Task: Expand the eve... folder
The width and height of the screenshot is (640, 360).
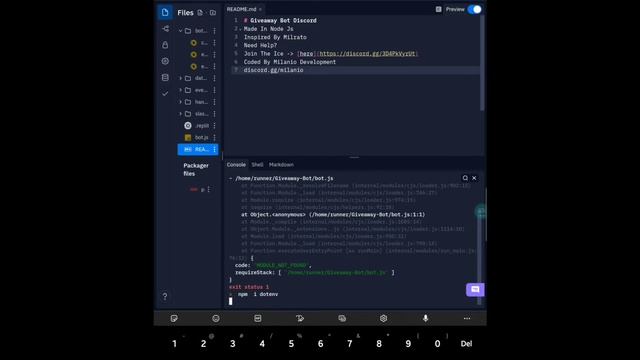Action: [x=181, y=90]
